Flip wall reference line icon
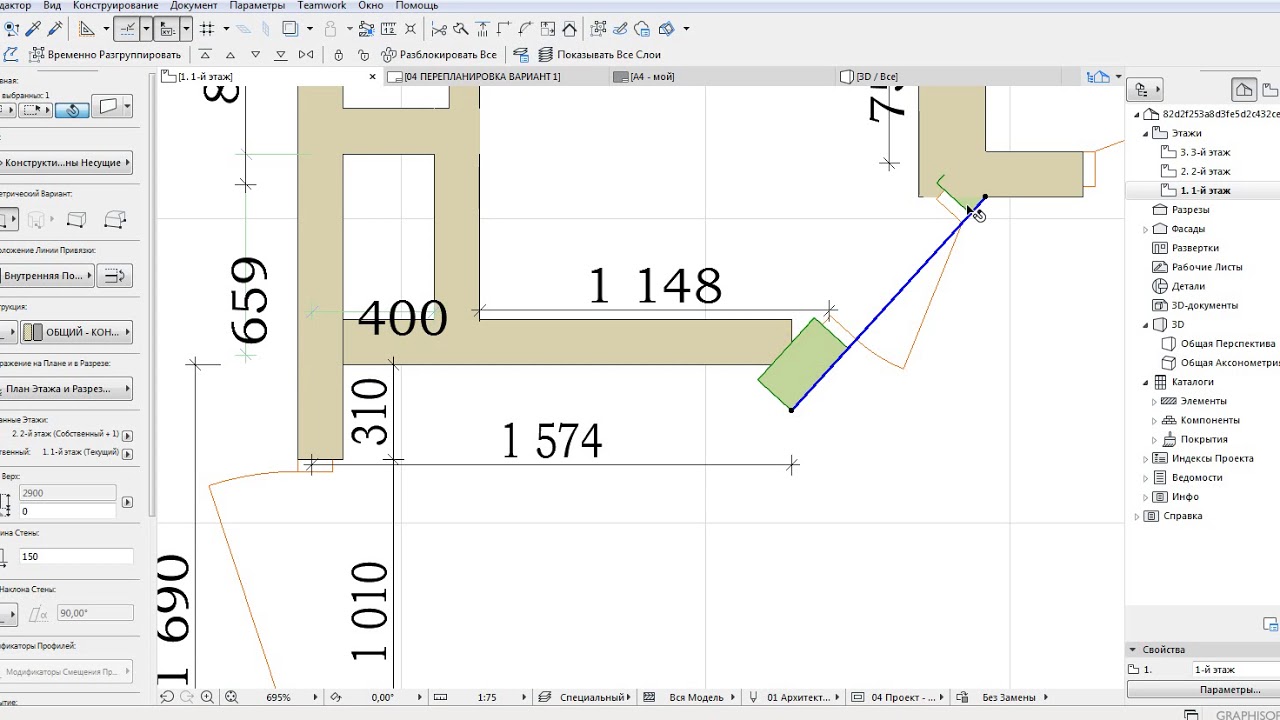 coord(116,276)
